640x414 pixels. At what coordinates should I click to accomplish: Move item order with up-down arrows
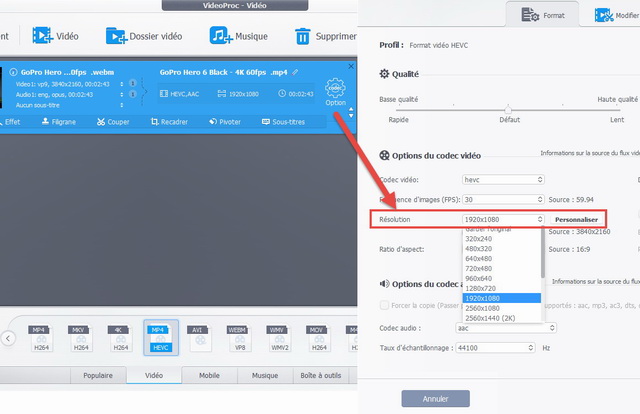point(351,113)
